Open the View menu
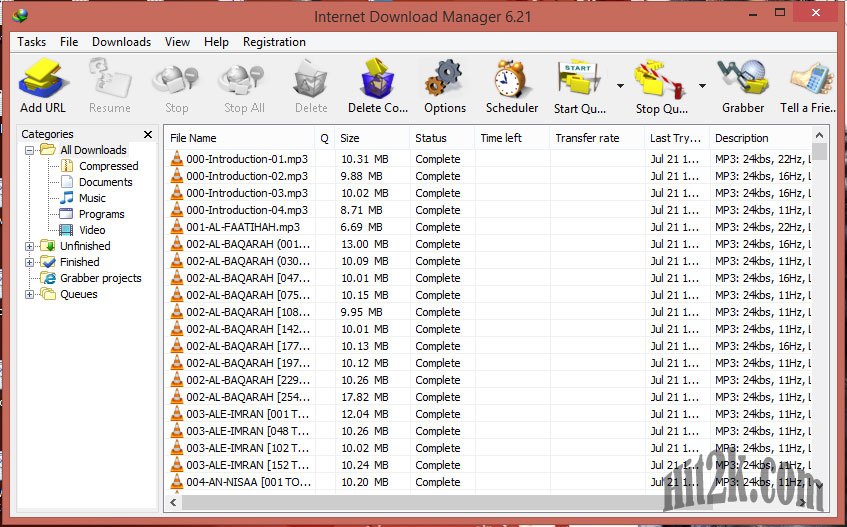The width and height of the screenshot is (847, 527). pyautogui.click(x=177, y=42)
